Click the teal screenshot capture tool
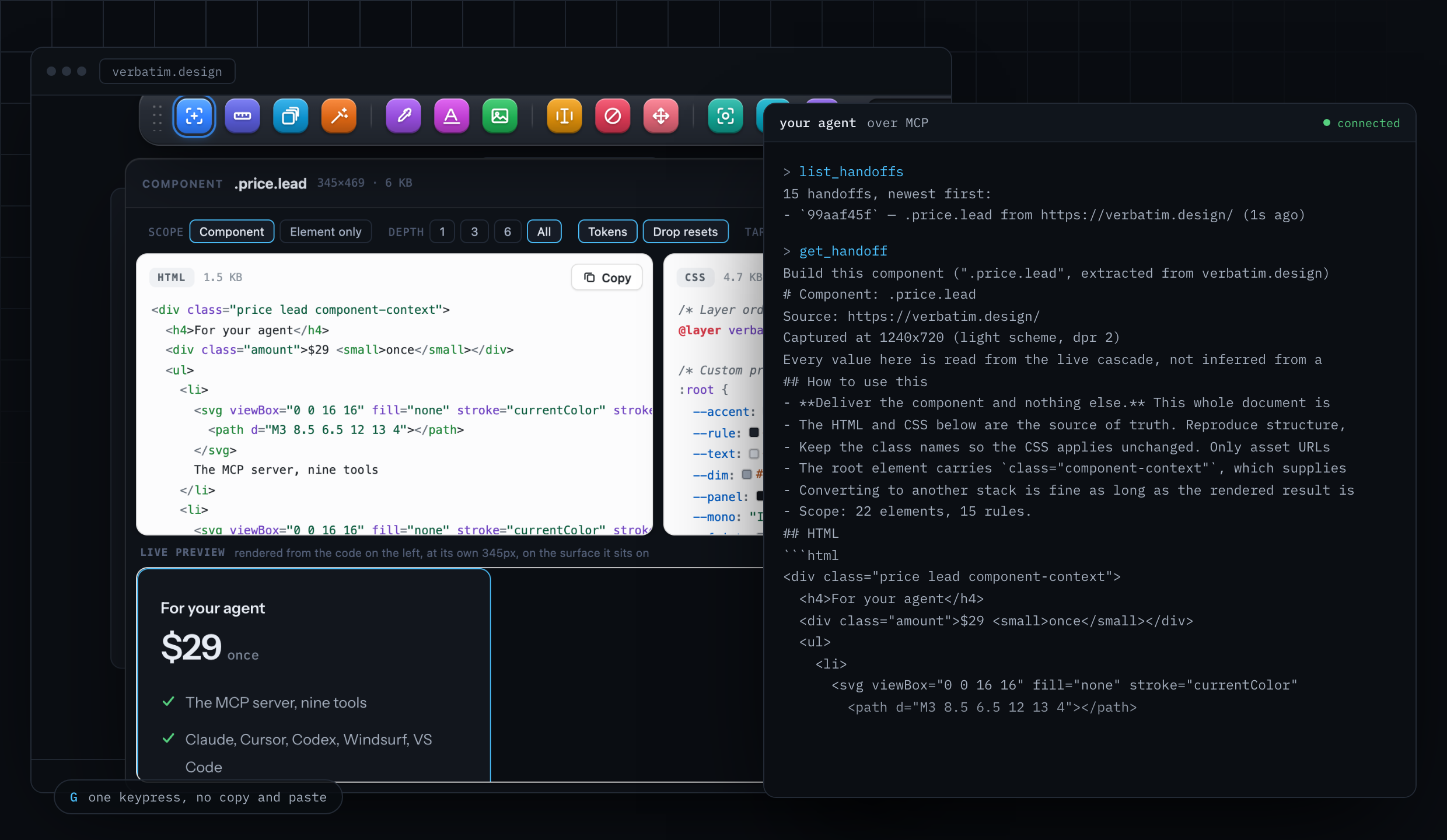This screenshot has width=1447, height=840. [725, 116]
